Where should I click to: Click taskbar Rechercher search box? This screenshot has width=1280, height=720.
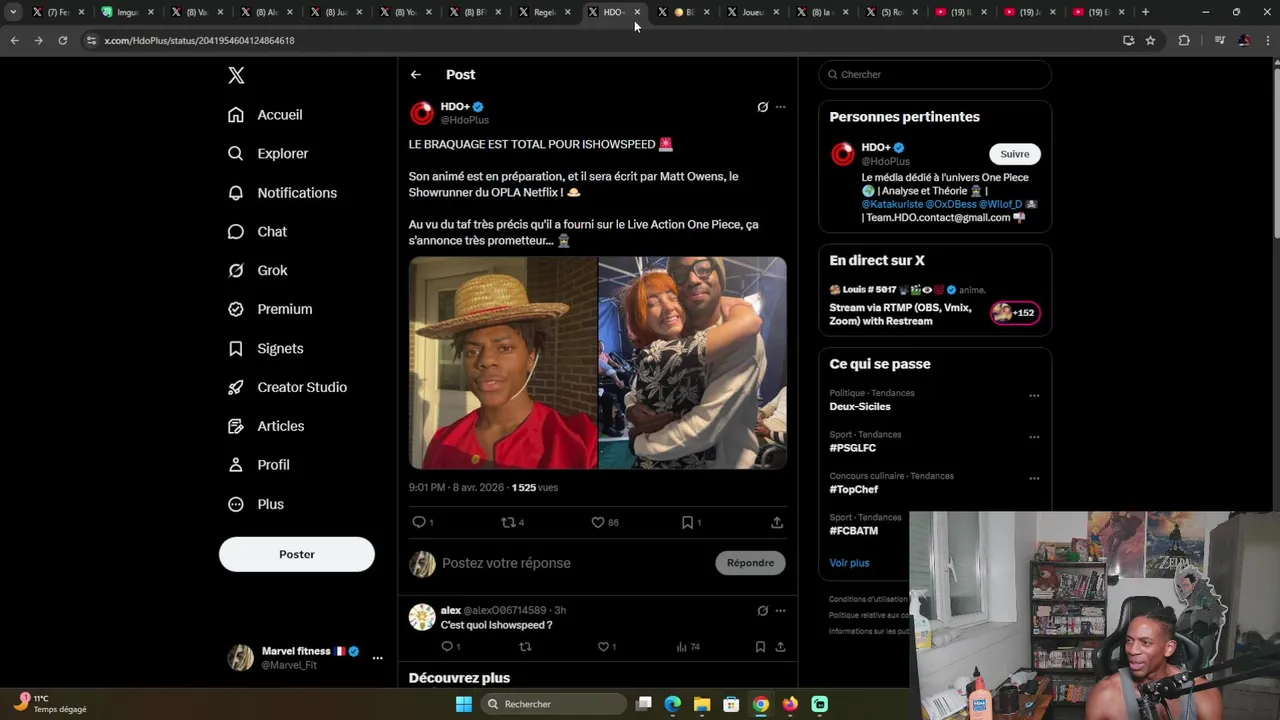553,704
